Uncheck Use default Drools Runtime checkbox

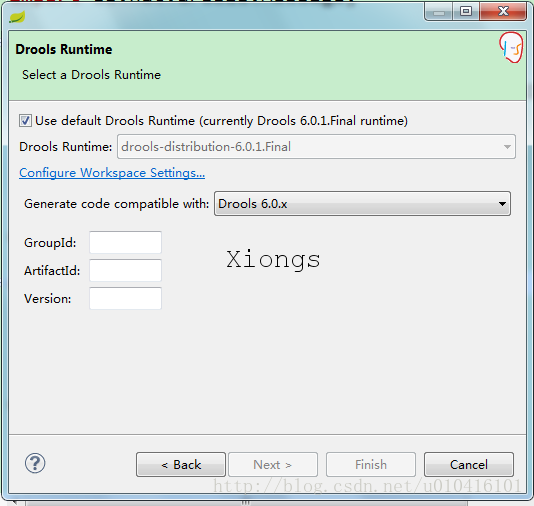[x=25, y=121]
